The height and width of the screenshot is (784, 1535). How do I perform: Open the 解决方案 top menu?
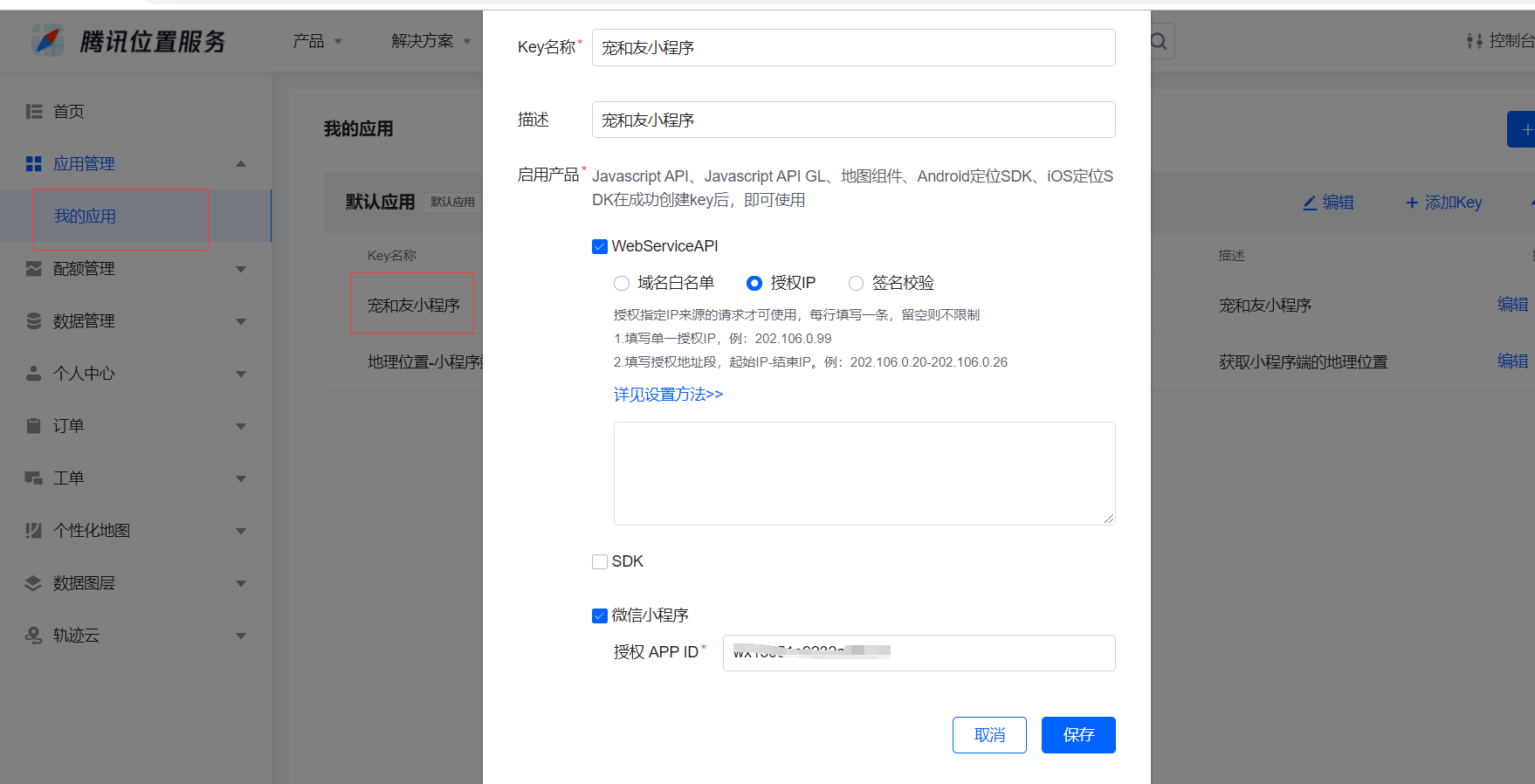(431, 41)
